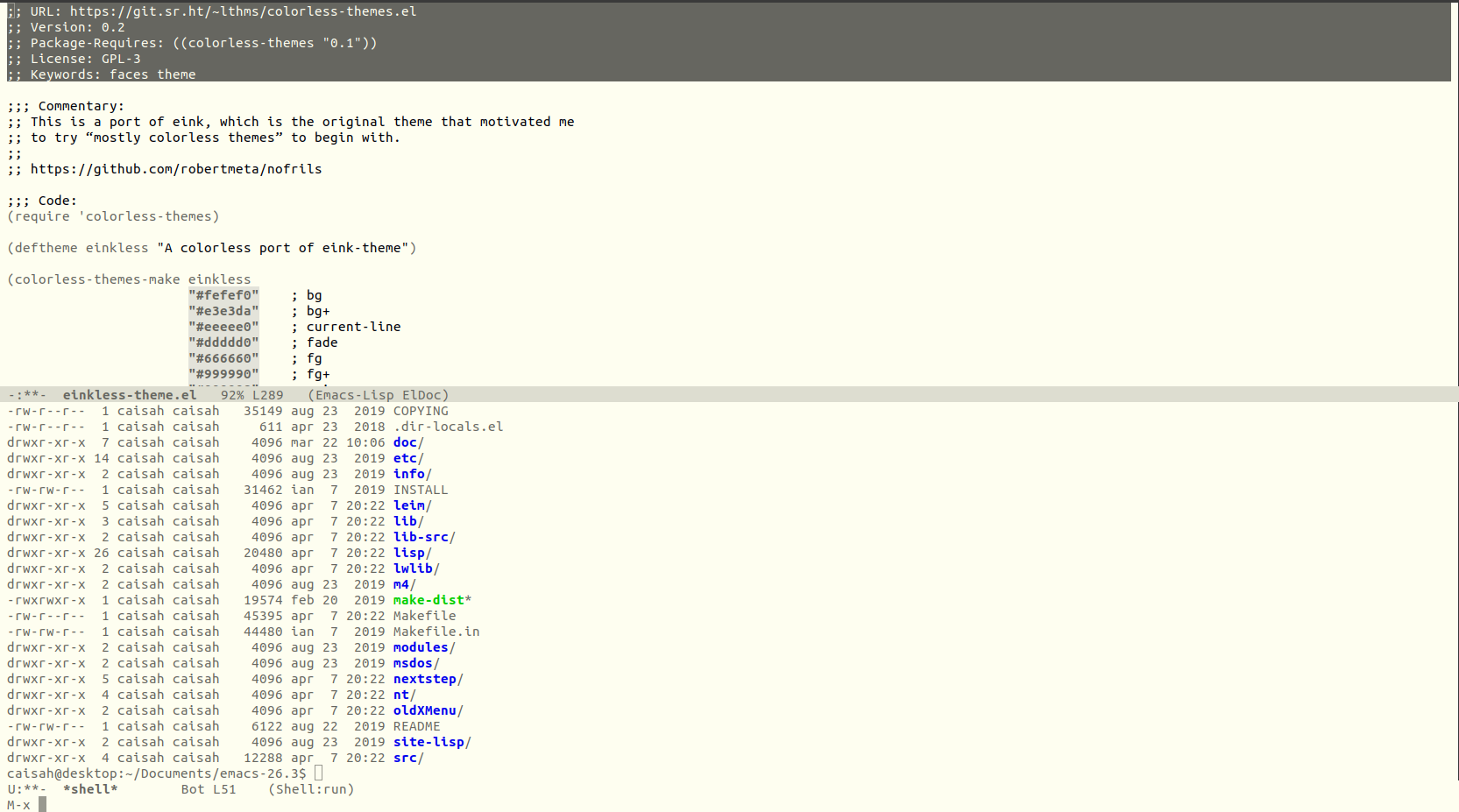
Task: Click the nt/ directory entry
Action: (404, 695)
